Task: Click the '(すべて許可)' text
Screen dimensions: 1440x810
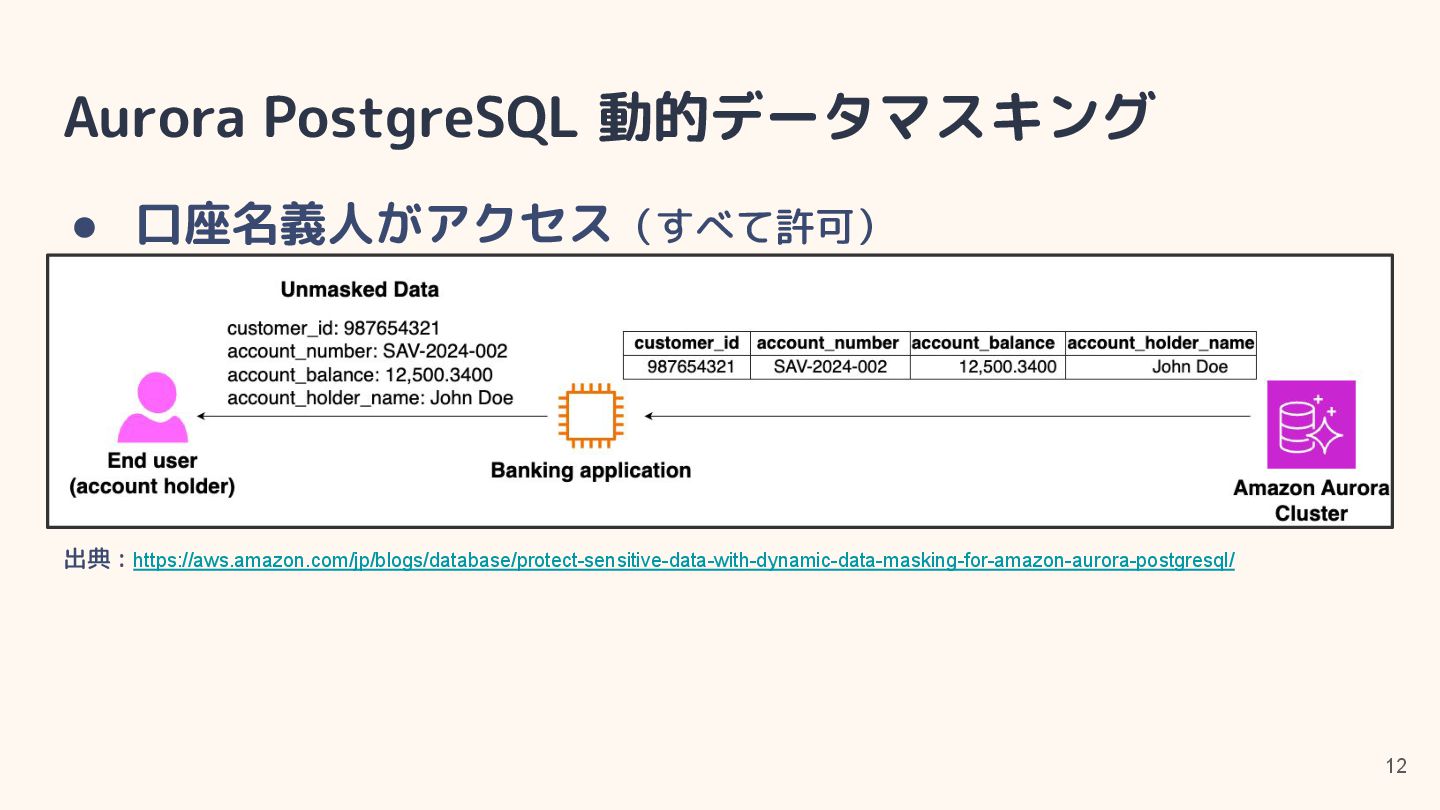Action: (755, 226)
